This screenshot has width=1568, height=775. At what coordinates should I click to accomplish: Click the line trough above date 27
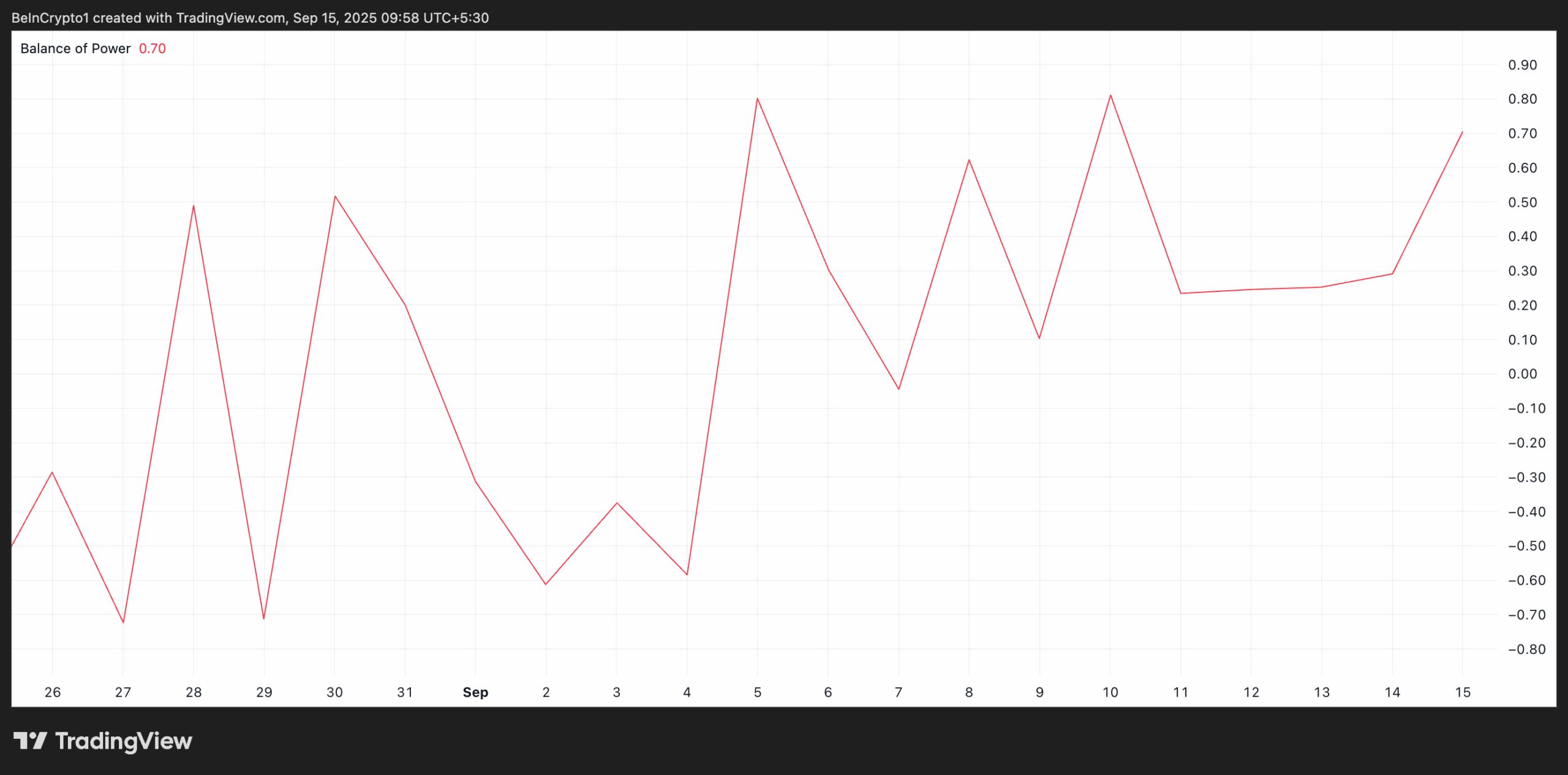click(x=123, y=623)
